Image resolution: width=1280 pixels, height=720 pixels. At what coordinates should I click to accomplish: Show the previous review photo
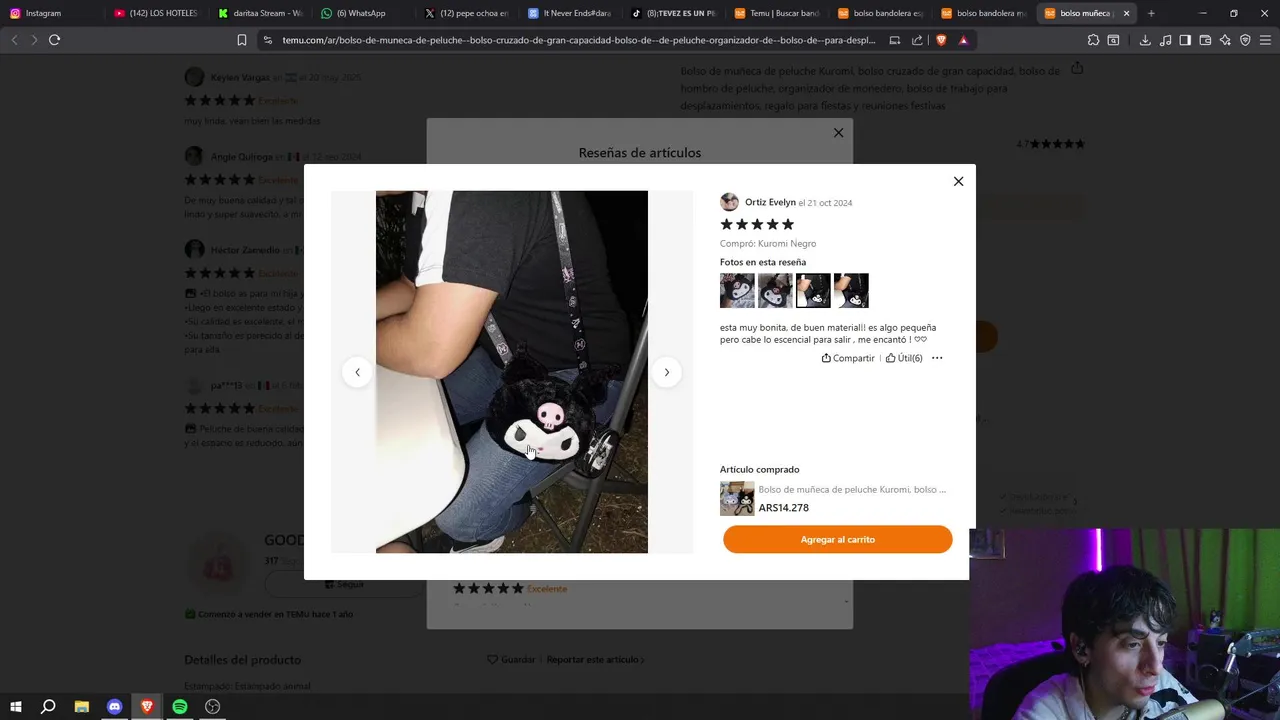click(357, 372)
